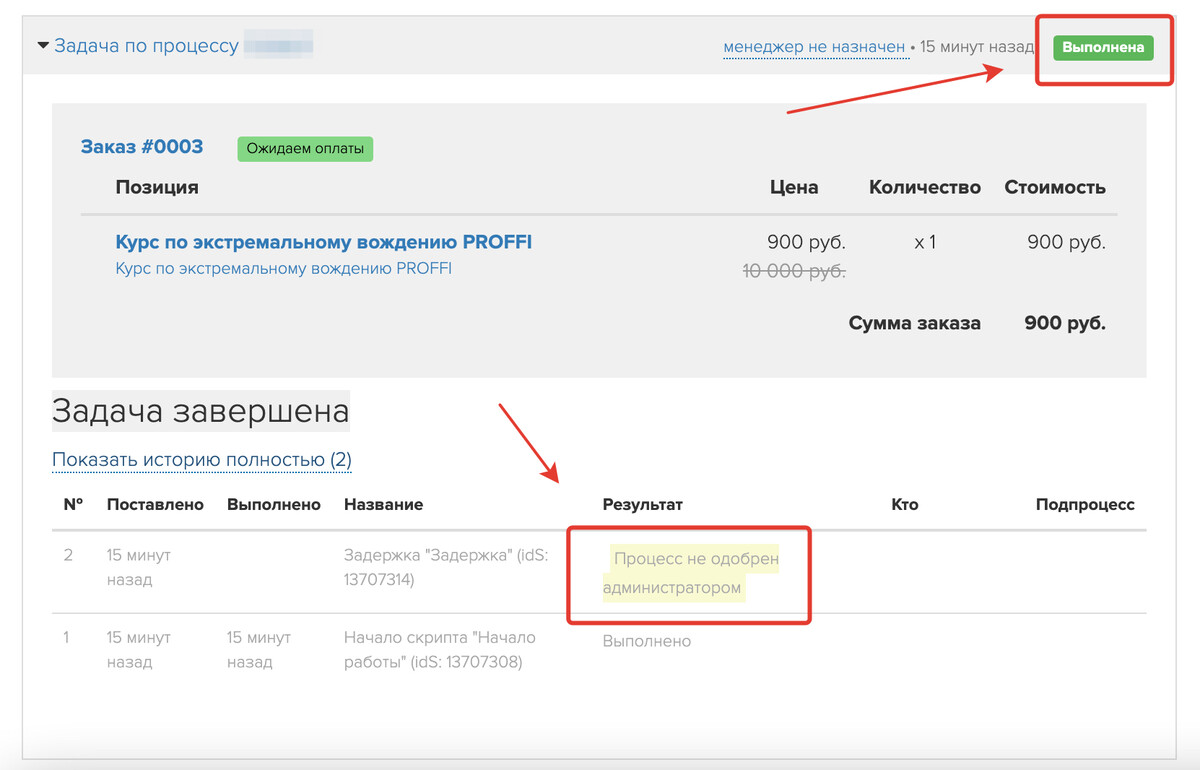Collapse the task triangle beside Задача по процессу
The image size is (1200, 770).
click(43, 46)
